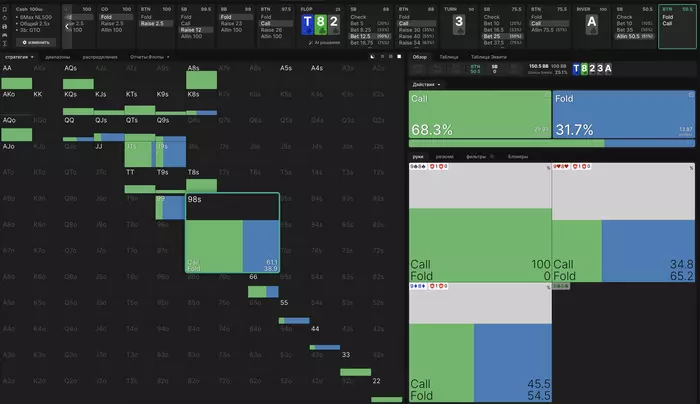Select the river card A
The image size is (700, 404).
(592, 24)
